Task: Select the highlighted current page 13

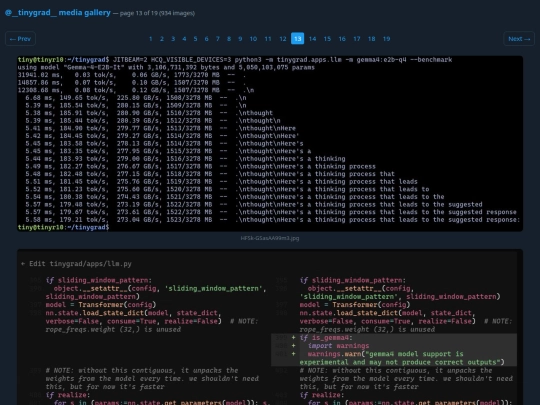Action: pos(298,39)
